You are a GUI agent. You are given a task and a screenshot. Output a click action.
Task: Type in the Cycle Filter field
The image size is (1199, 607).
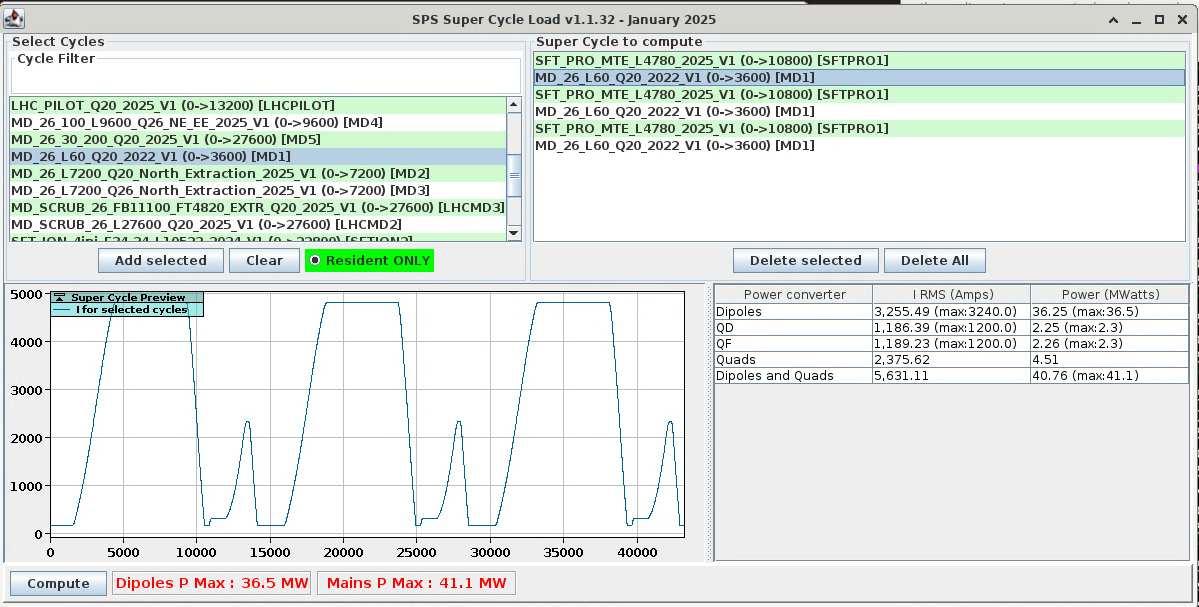(x=265, y=80)
